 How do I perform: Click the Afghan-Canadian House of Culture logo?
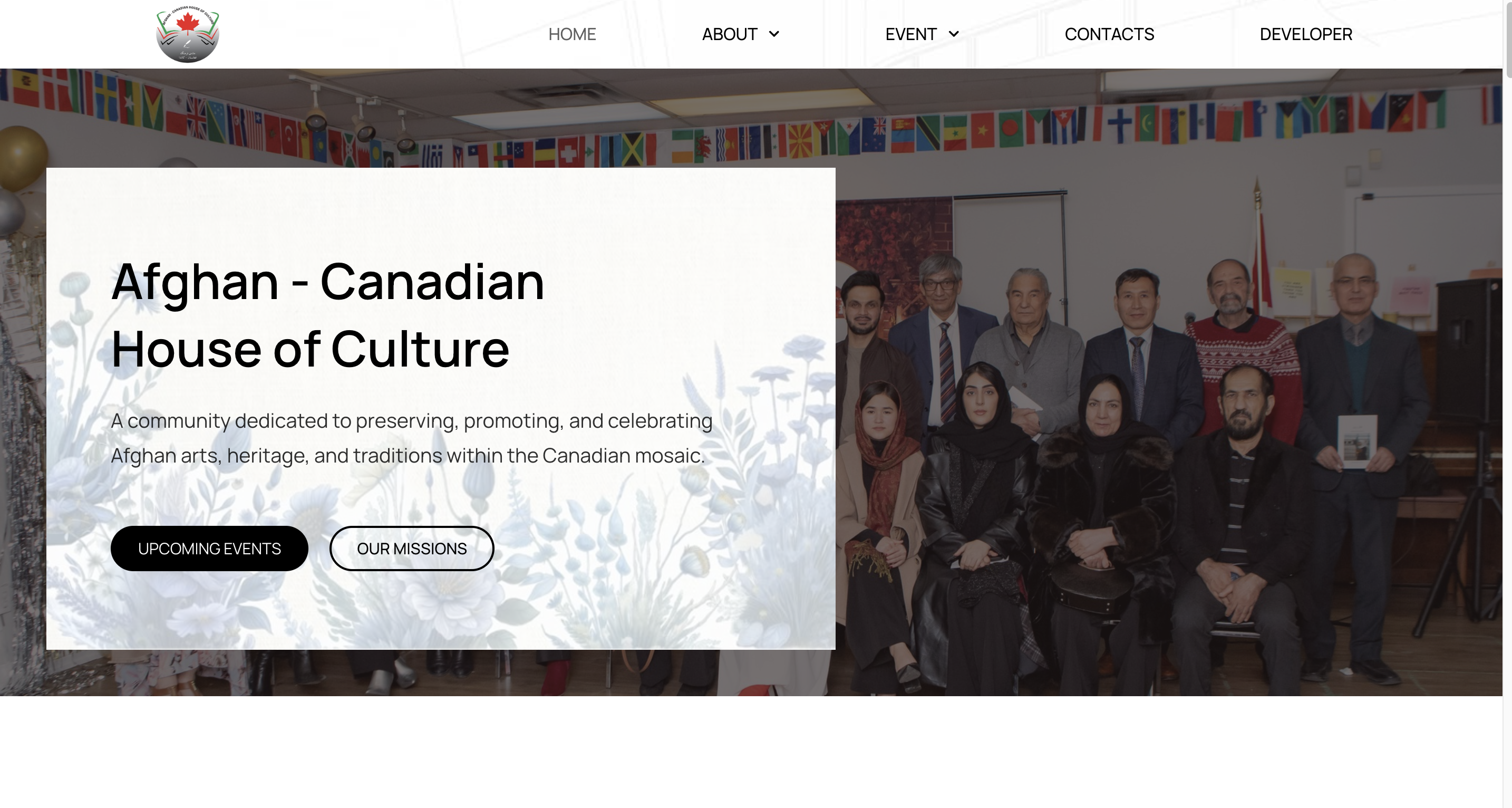pyautogui.click(x=187, y=34)
